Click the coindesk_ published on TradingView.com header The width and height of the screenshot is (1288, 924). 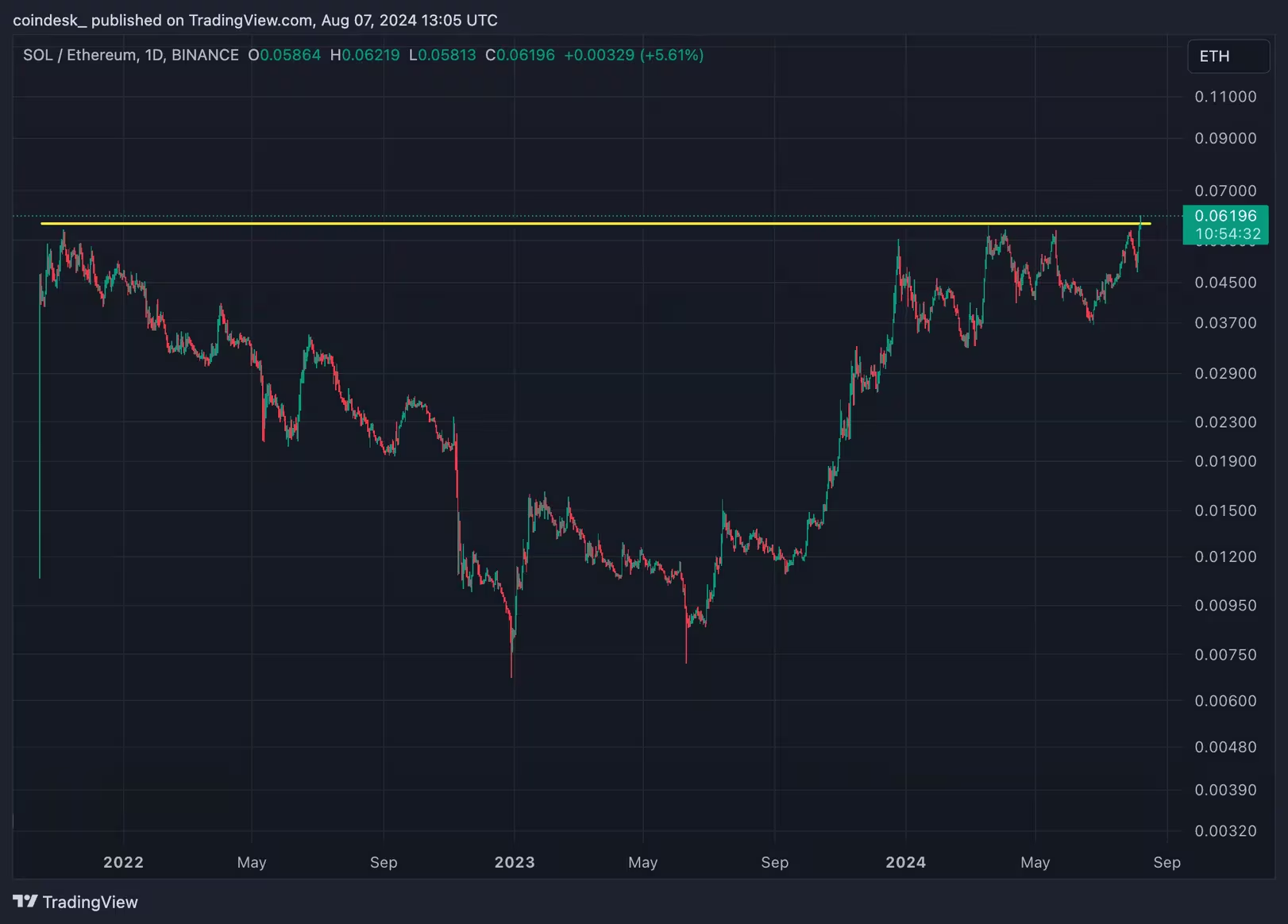click(255, 20)
